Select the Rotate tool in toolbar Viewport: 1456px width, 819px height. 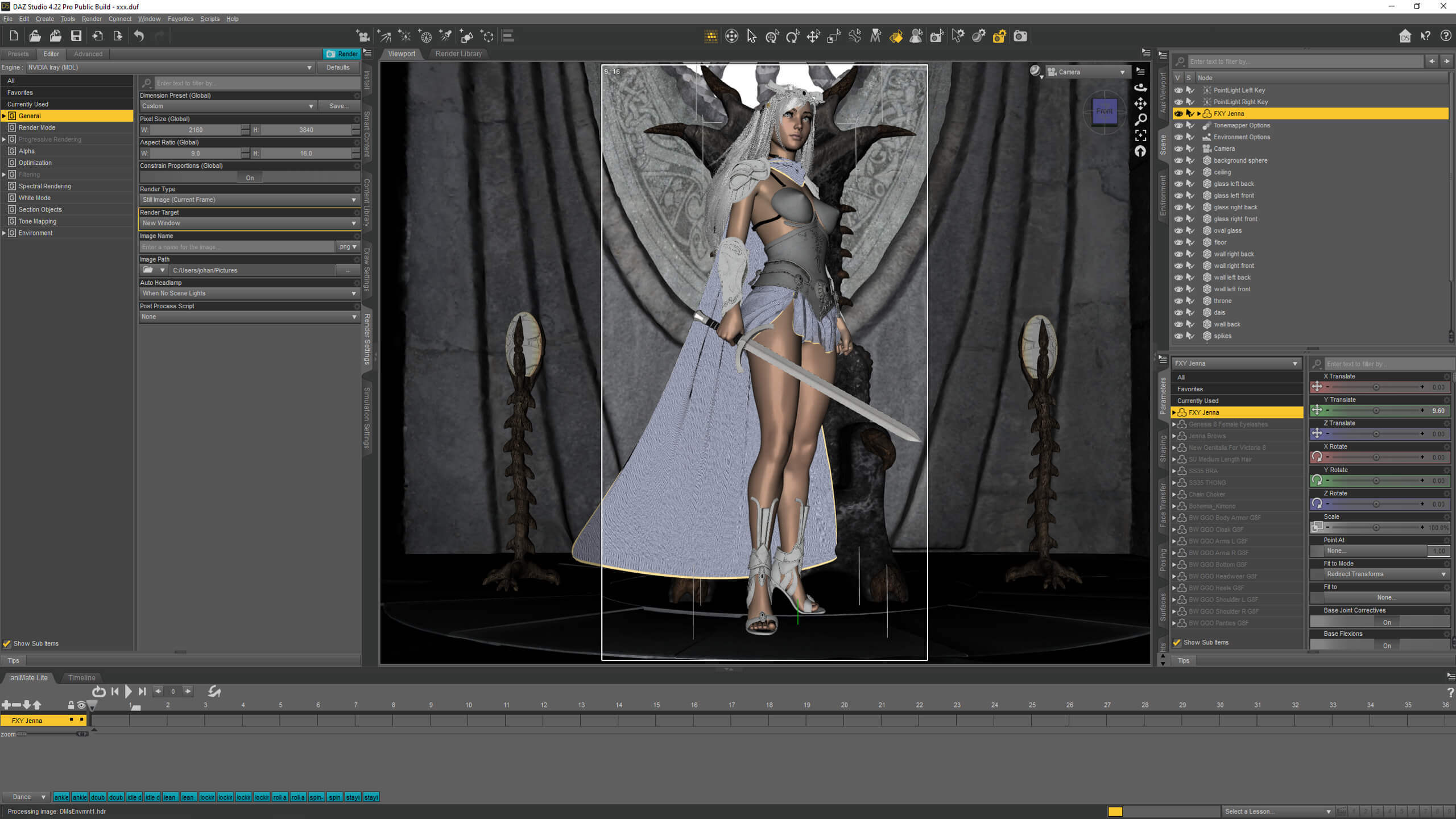792,36
